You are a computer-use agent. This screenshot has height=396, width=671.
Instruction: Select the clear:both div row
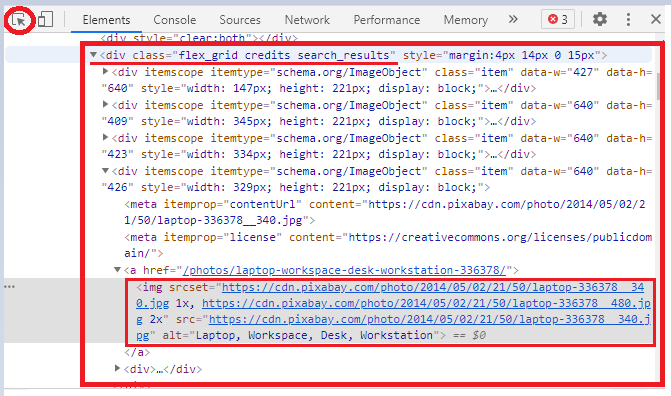[199, 38]
